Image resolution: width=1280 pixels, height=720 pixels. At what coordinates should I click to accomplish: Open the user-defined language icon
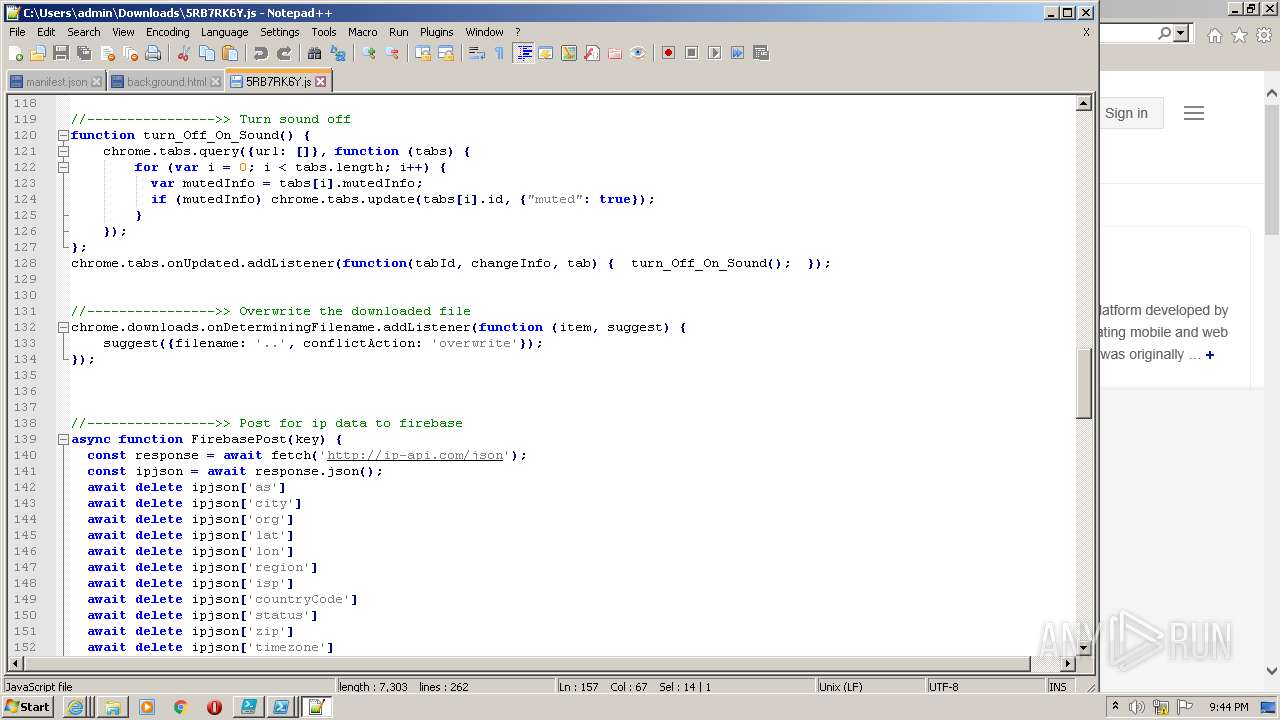tap(546, 53)
